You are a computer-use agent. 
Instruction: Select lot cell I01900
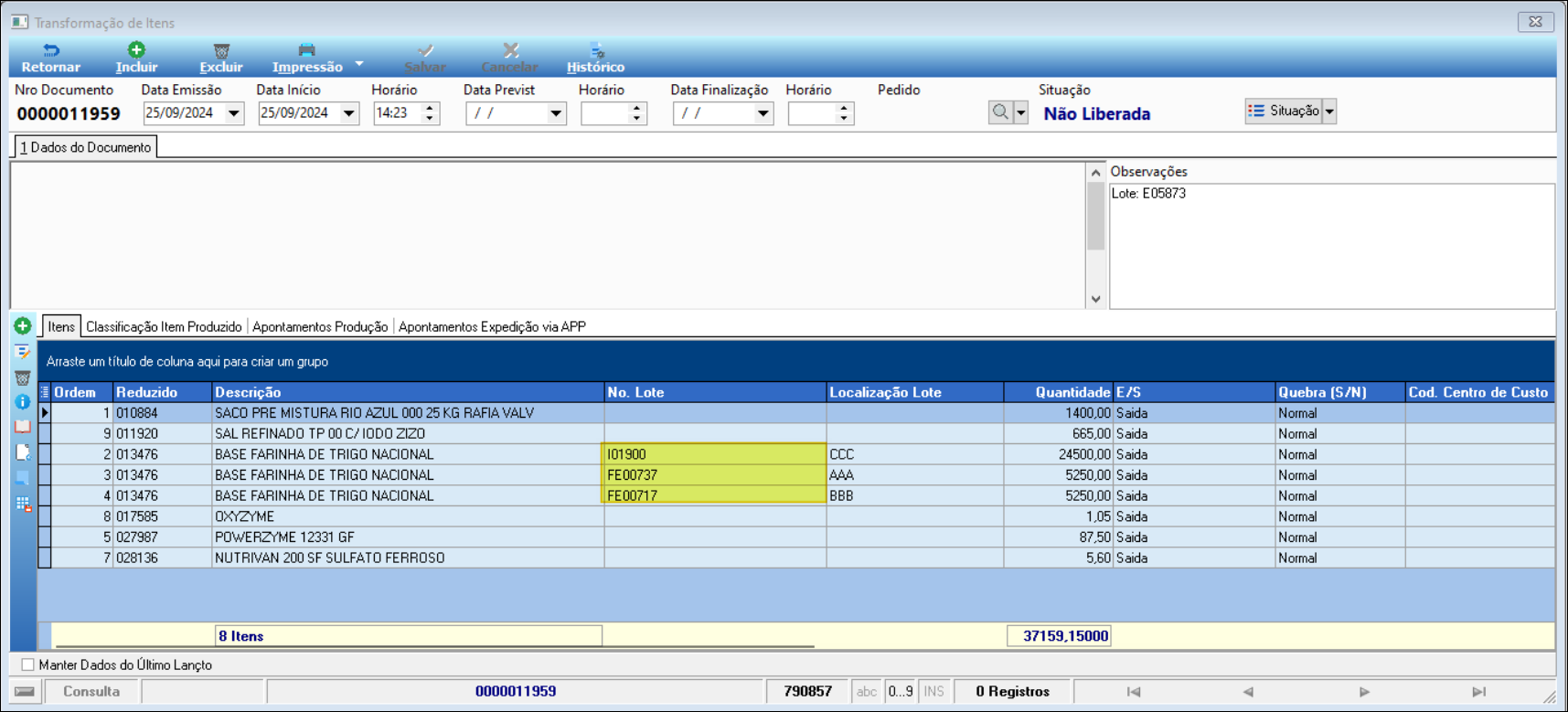pyautogui.click(x=715, y=454)
